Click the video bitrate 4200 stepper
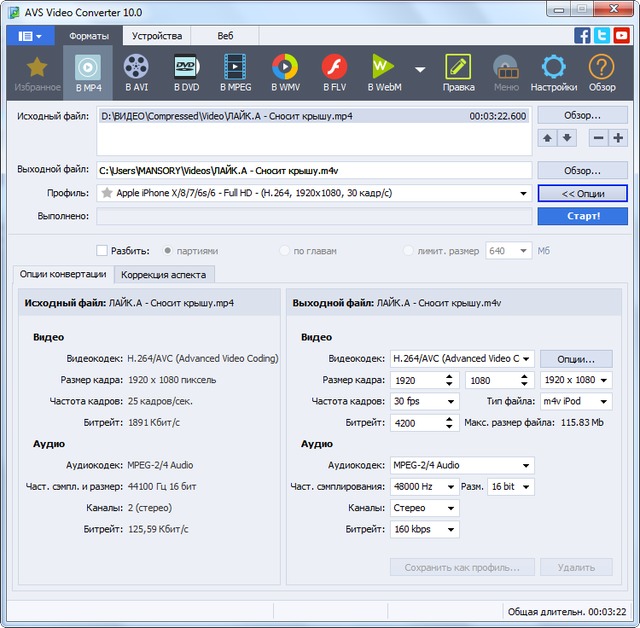 (449, 423)
